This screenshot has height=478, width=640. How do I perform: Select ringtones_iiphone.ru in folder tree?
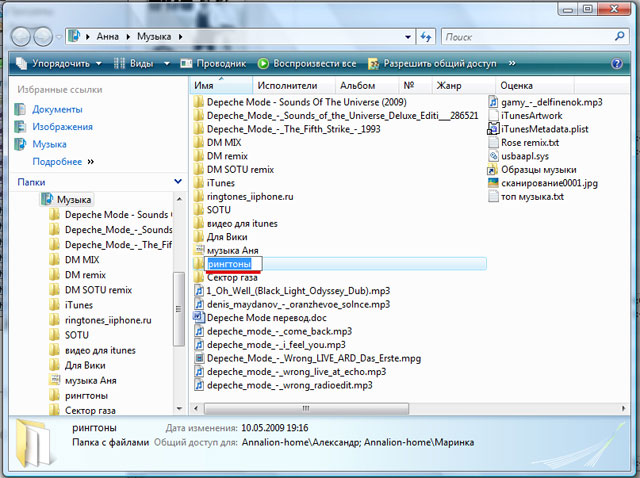coord(108,320)
